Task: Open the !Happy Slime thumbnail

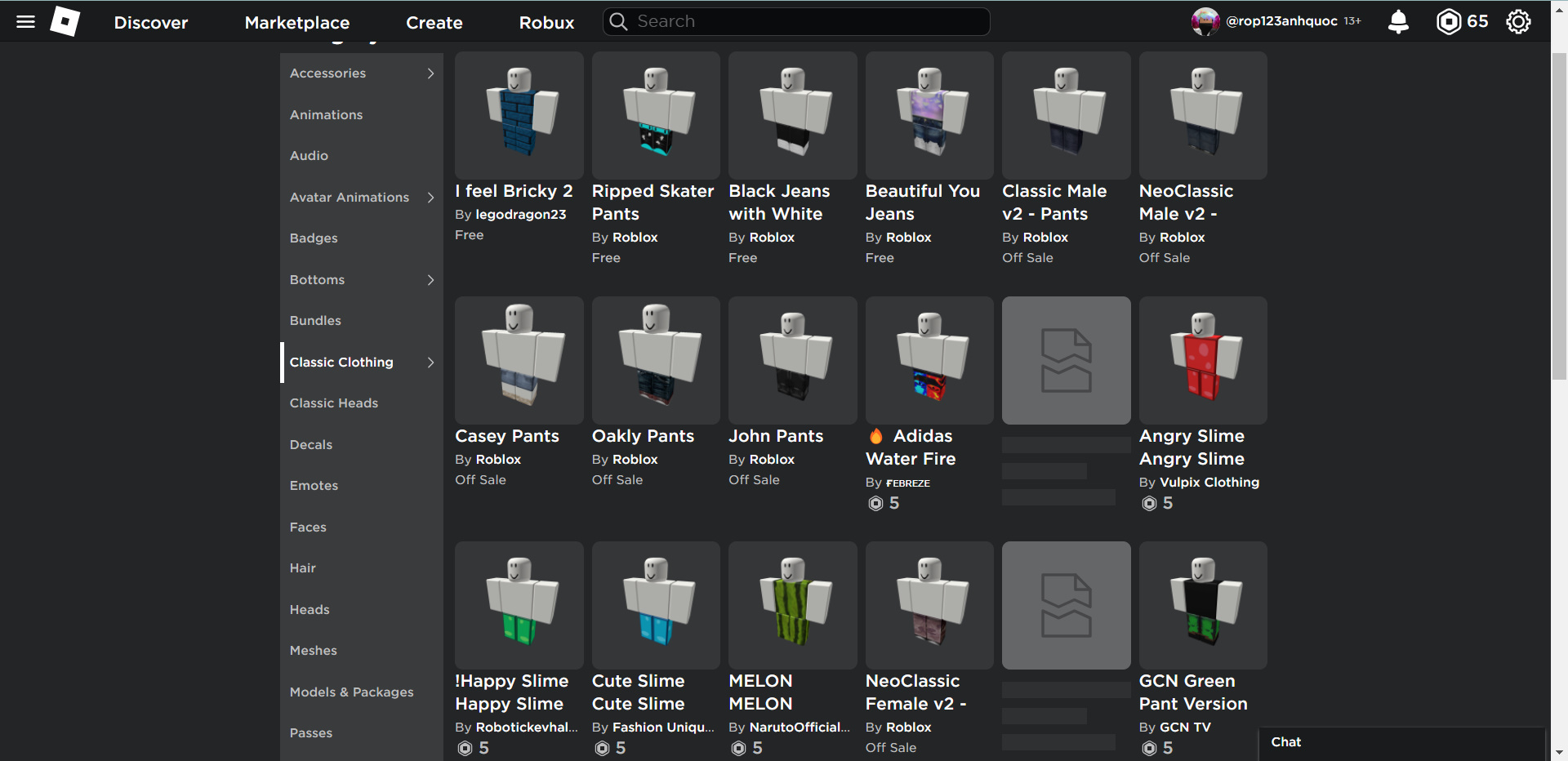Action: 519,605
